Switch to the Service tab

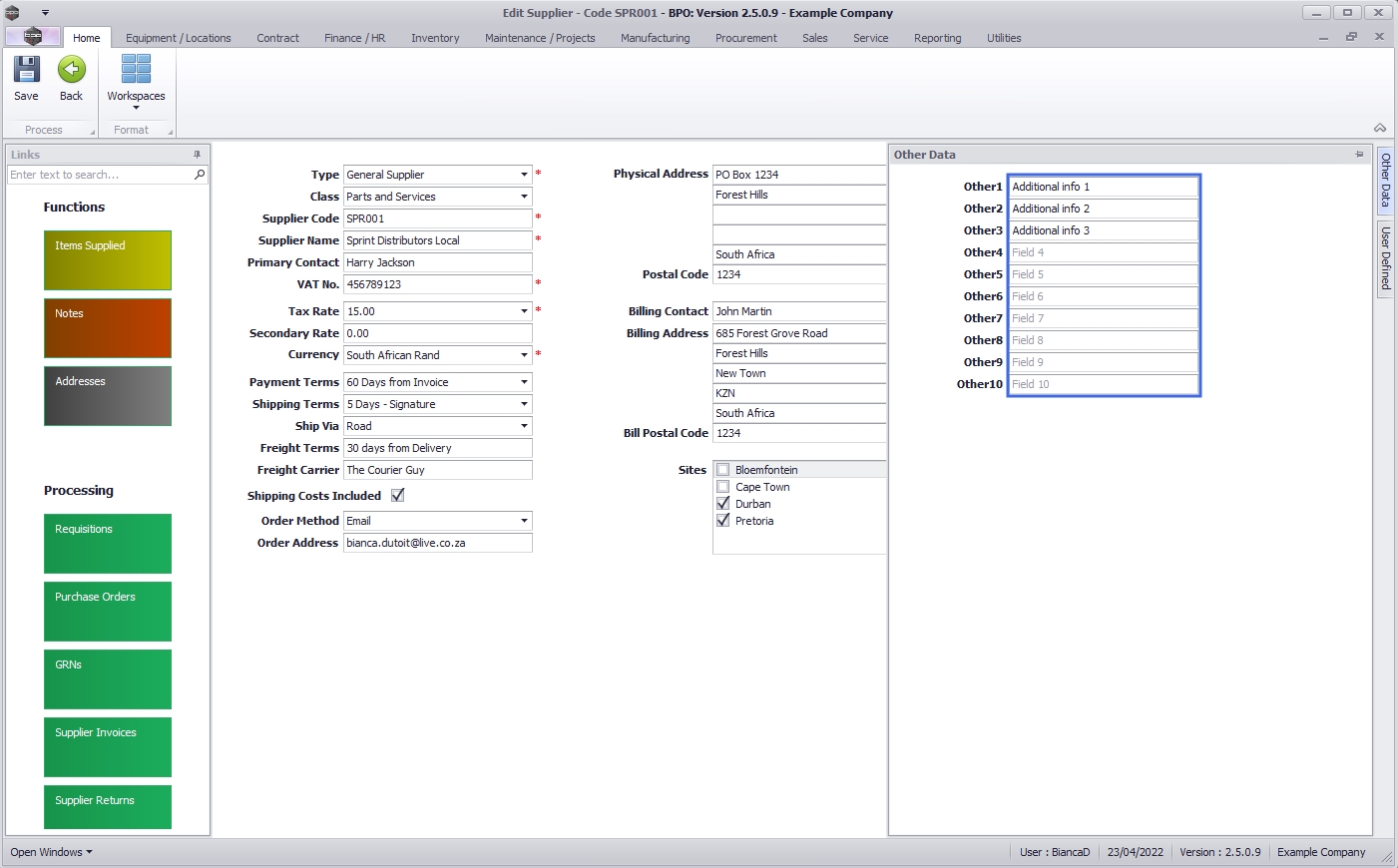tap(870, 38)
